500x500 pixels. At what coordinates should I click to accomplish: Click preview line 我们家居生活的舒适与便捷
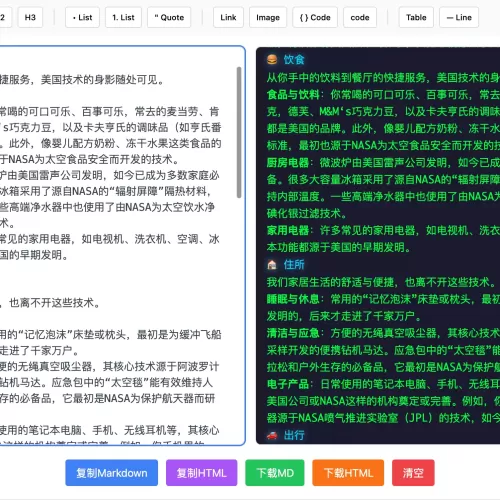click(381, 282)
